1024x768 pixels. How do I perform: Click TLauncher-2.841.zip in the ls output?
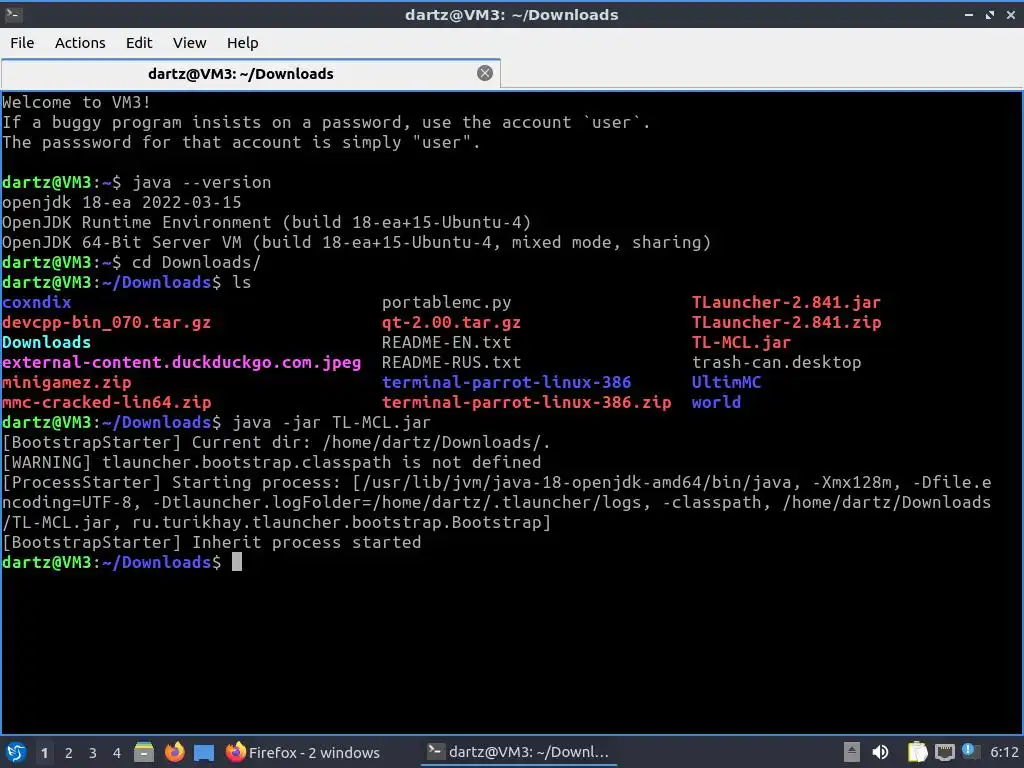[x=786, y=323]
